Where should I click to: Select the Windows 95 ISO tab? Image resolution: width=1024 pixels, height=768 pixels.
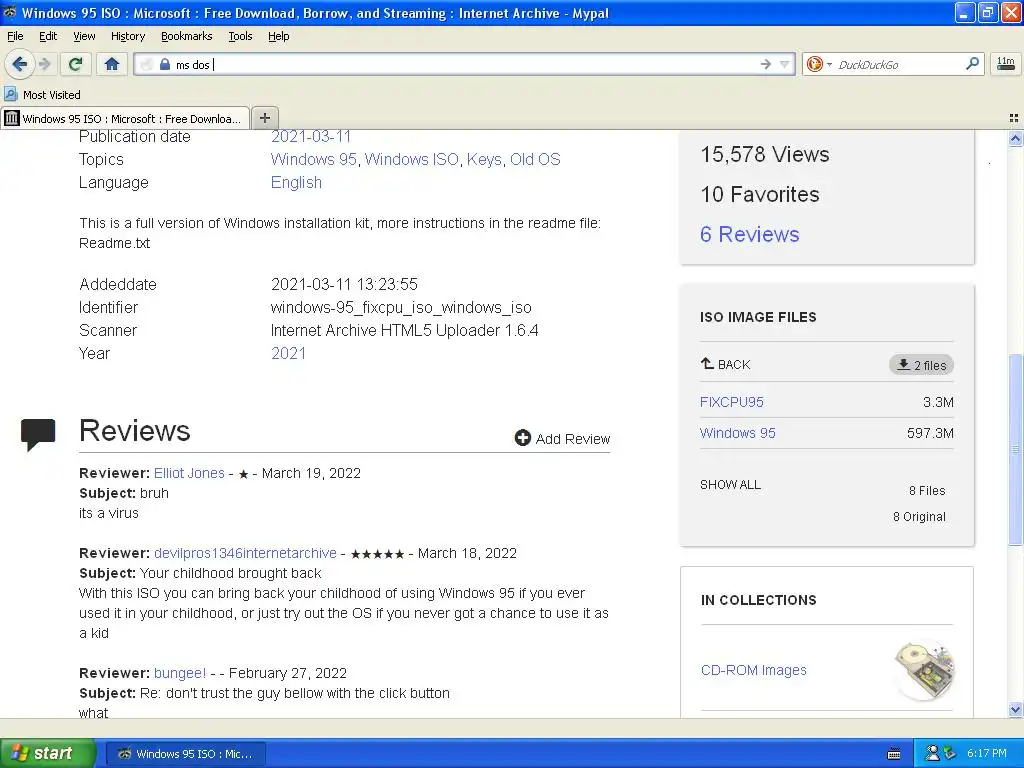click(124, 118)
